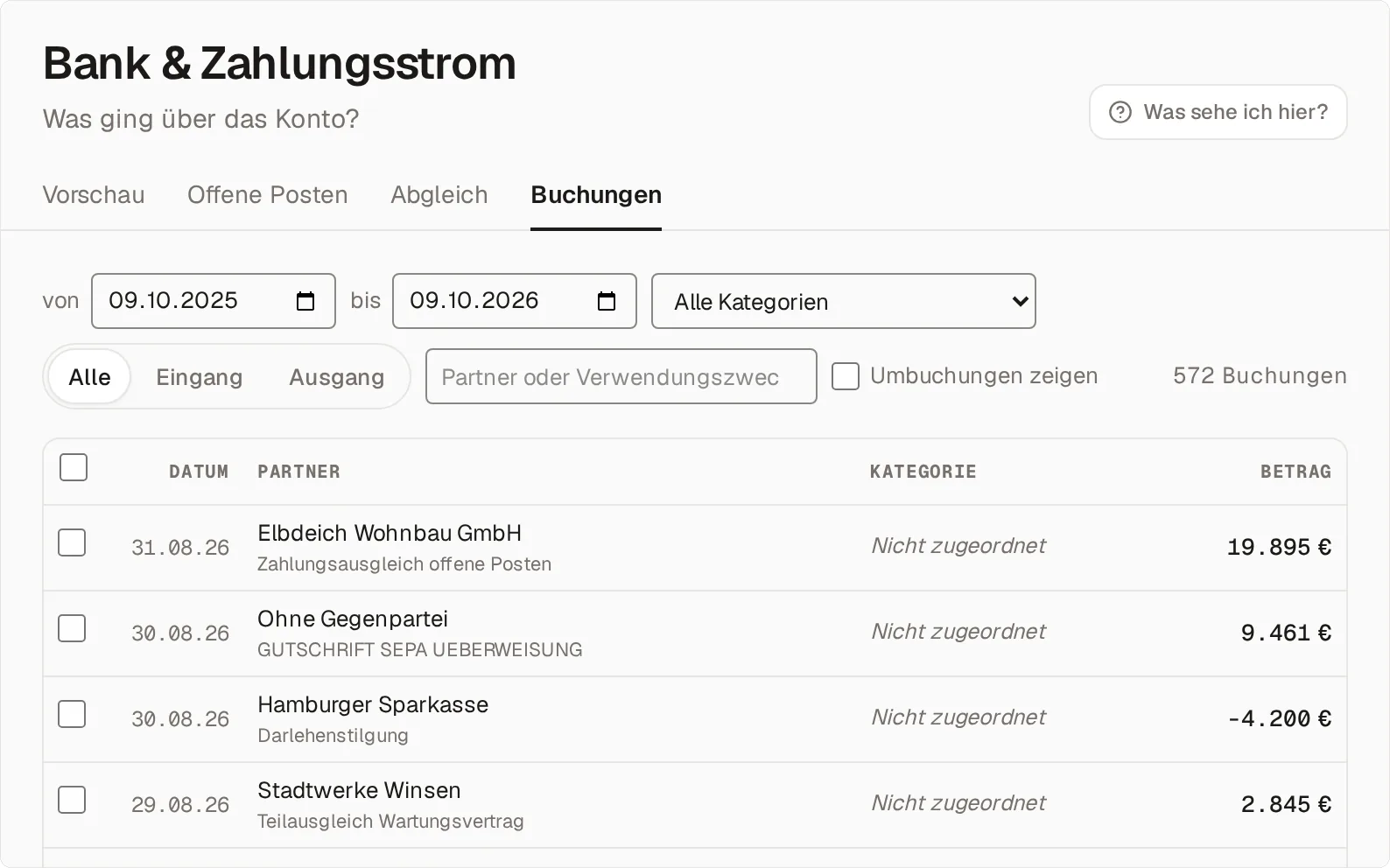
Task: Select the 'Alle' filter segment
Action: 89,376
